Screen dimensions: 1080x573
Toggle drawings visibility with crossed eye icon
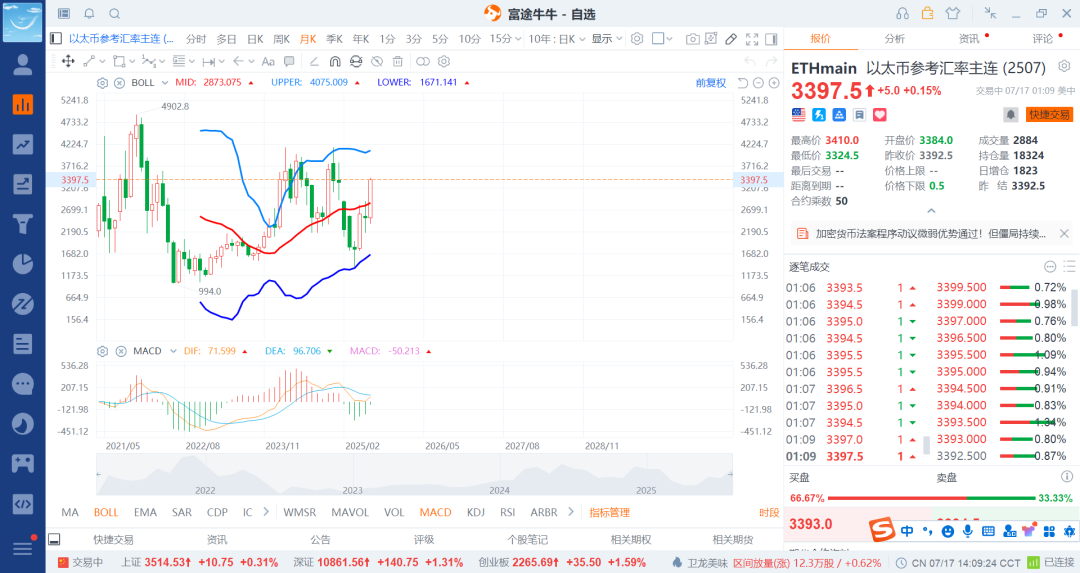pyautogui.click(x=377, y=61)
